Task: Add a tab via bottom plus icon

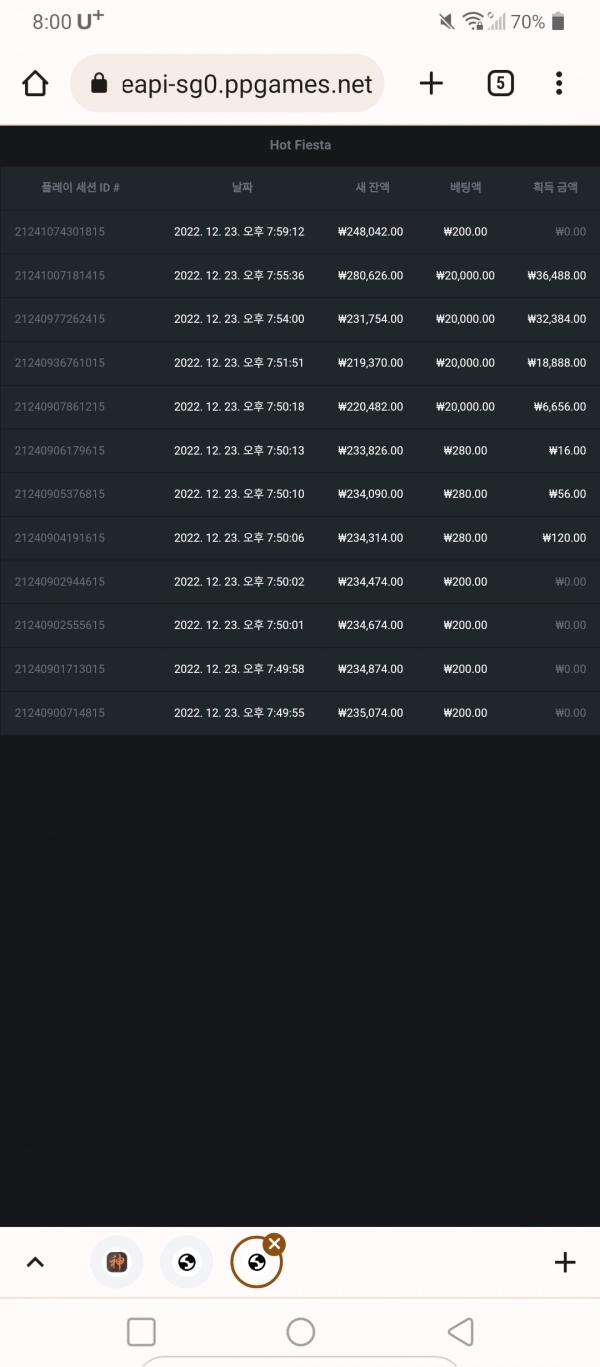Action: pyautogui.click(x=565, y=1262)
